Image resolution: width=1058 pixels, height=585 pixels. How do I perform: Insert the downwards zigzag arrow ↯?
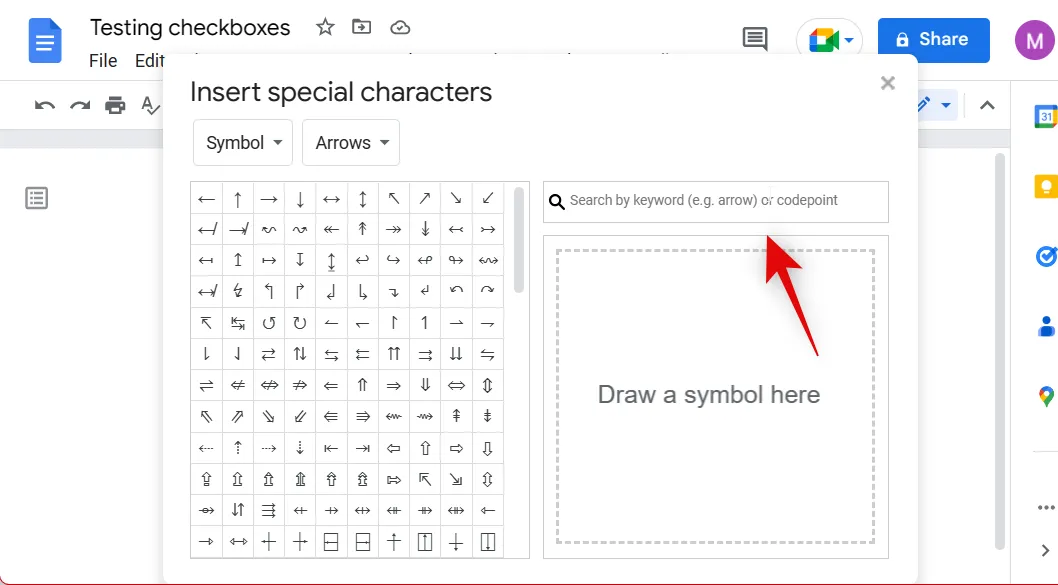click(x=238, y=291)
